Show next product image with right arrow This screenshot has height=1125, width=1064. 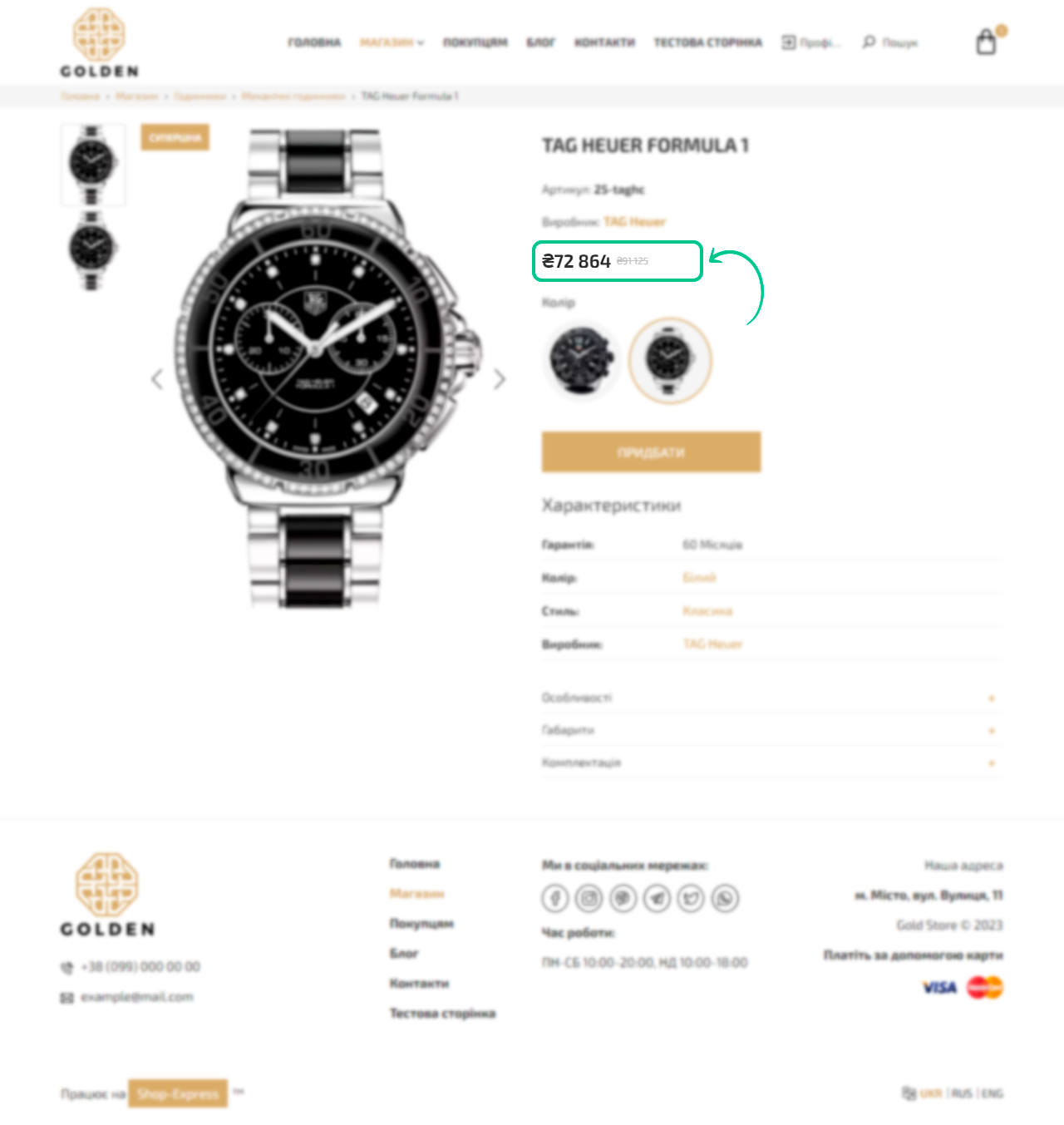(x=500, y=379)
